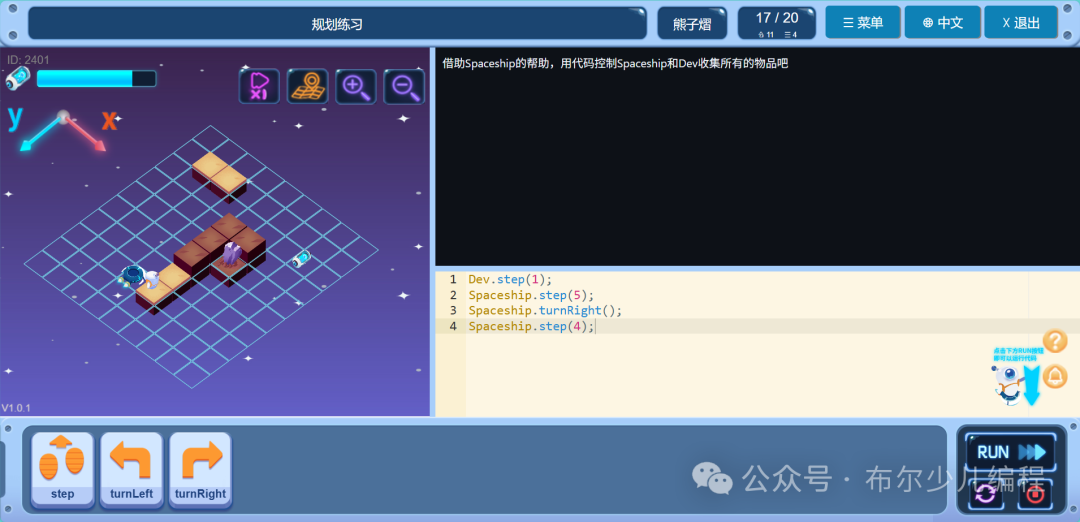Click the 熊子熠 username button
Image resolution: width=1080 pixels, height=522 pixels.
point(692,23)
